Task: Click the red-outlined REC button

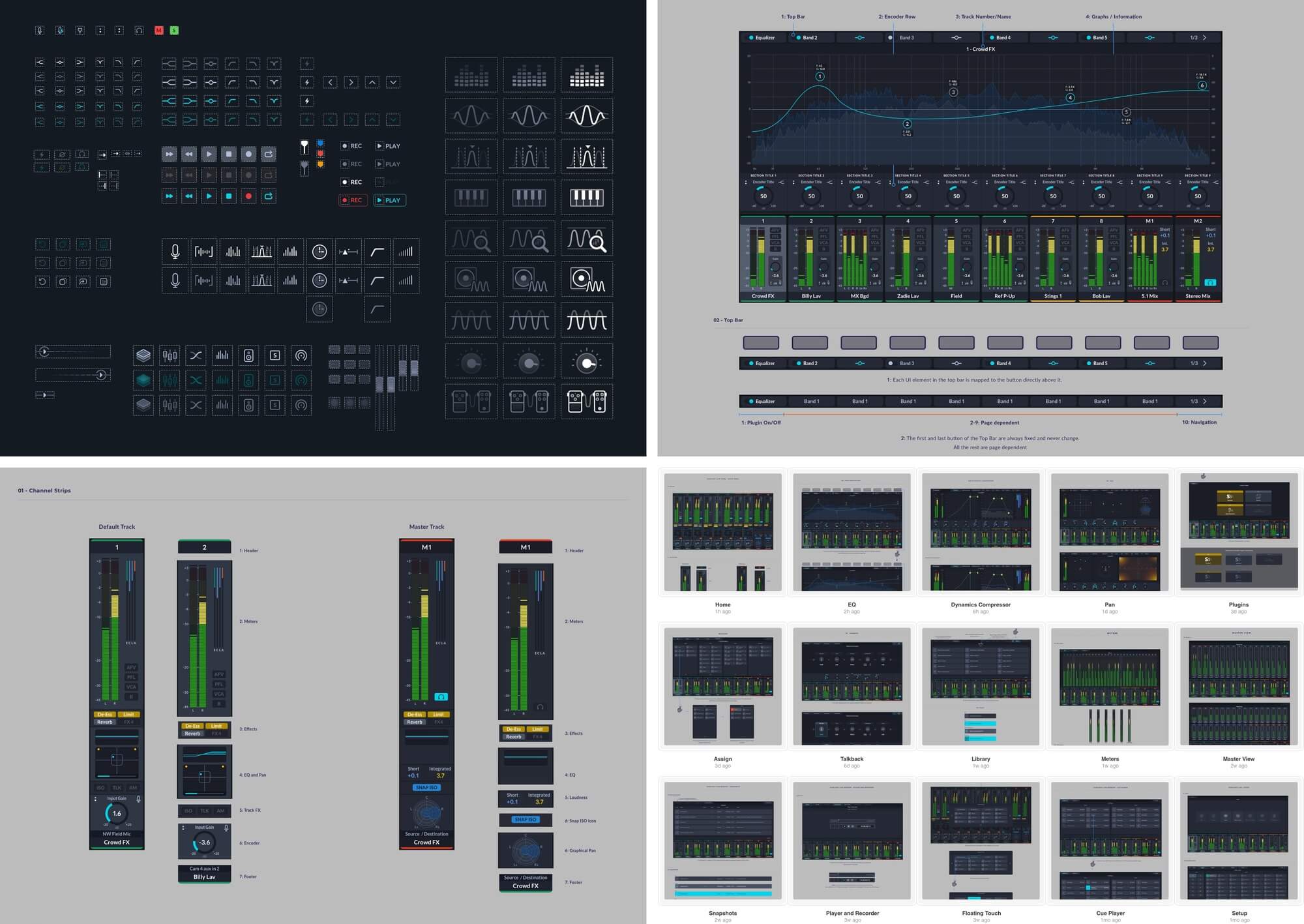Action: pos(353,200)
